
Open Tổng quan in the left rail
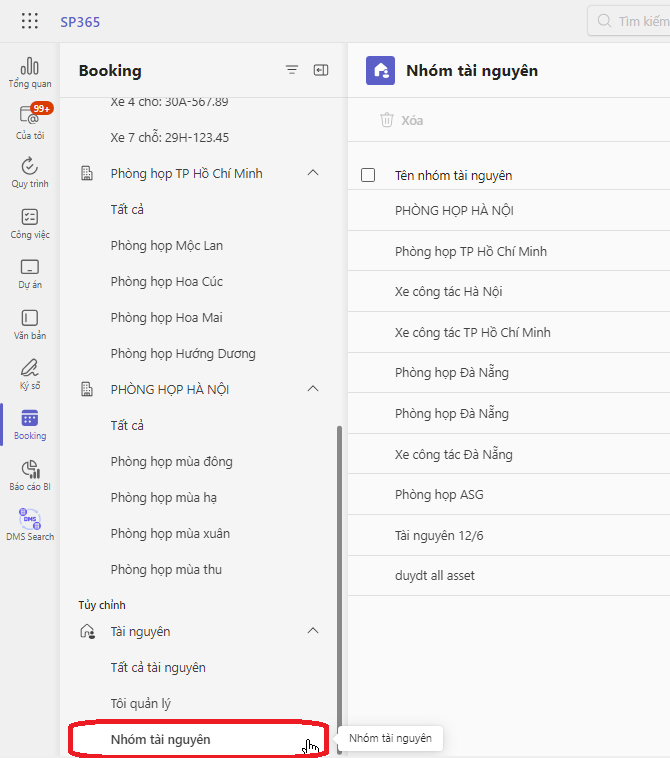click(30, 72)
